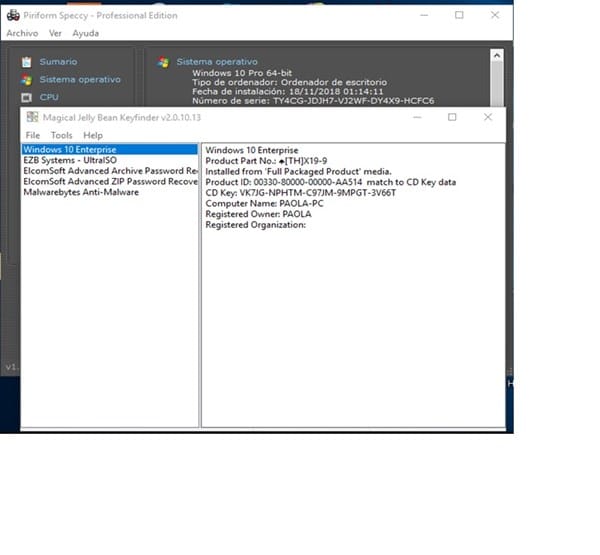Image resolution: width=600 pixels, height=555 pixels.
Task: Open the Help menu in Keyfinder
Action: point(93,135)
